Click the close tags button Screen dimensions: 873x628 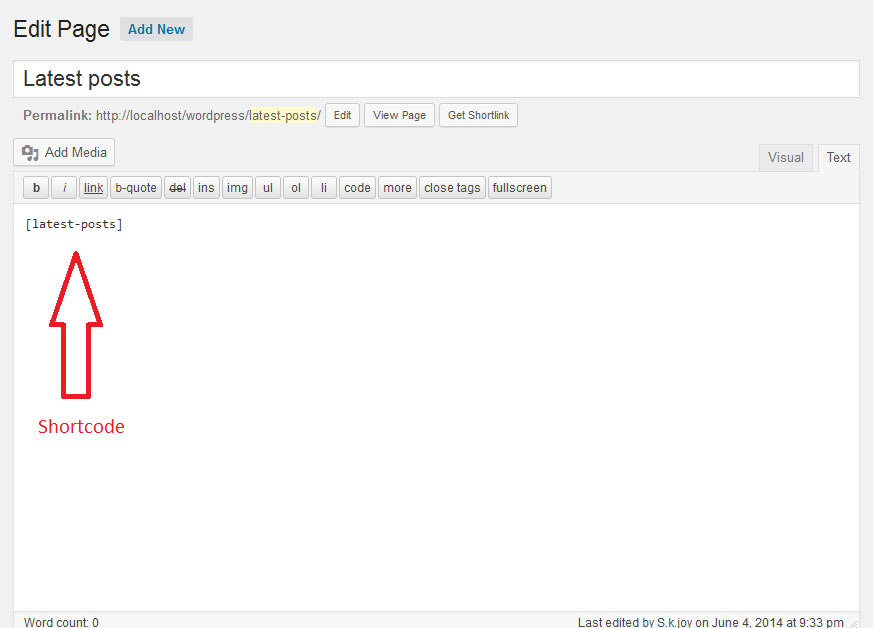pos(452,188)
